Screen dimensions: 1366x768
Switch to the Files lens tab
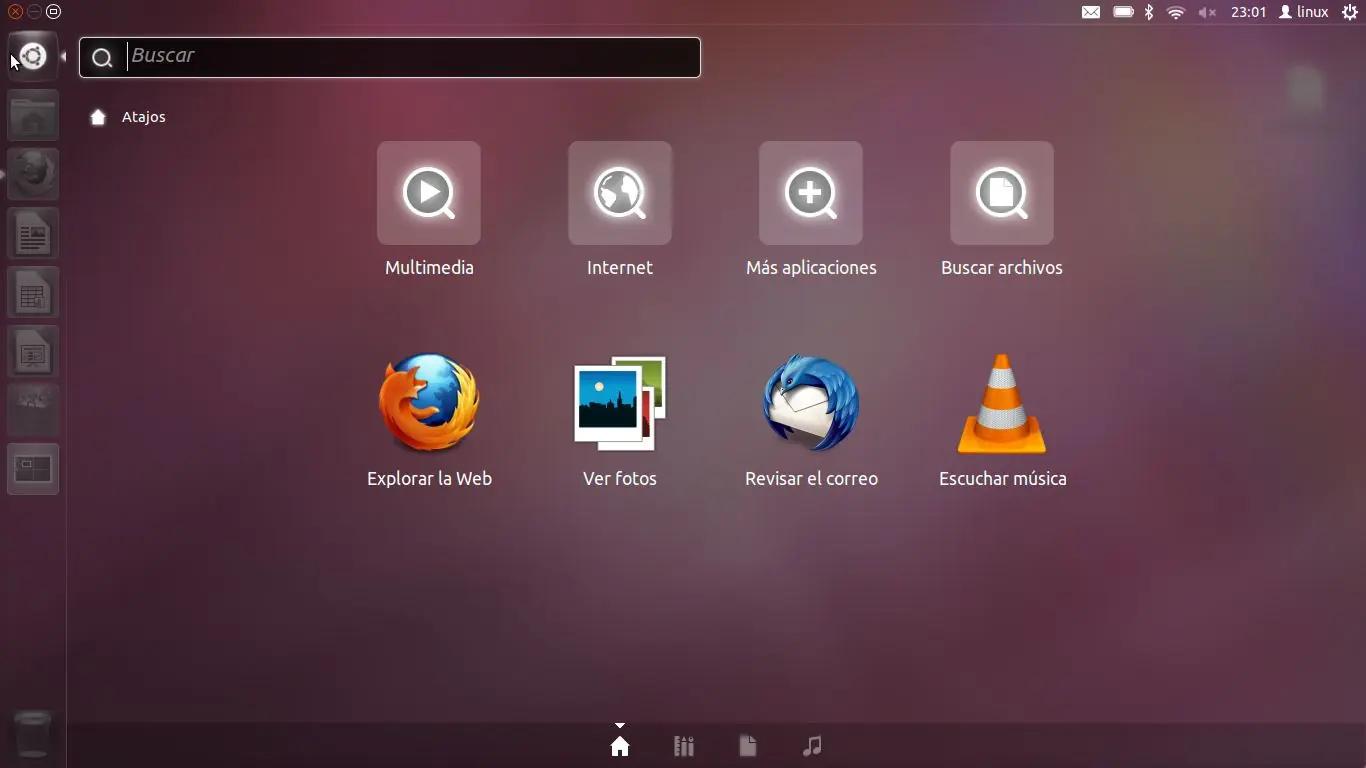click(x=748, y=746)
